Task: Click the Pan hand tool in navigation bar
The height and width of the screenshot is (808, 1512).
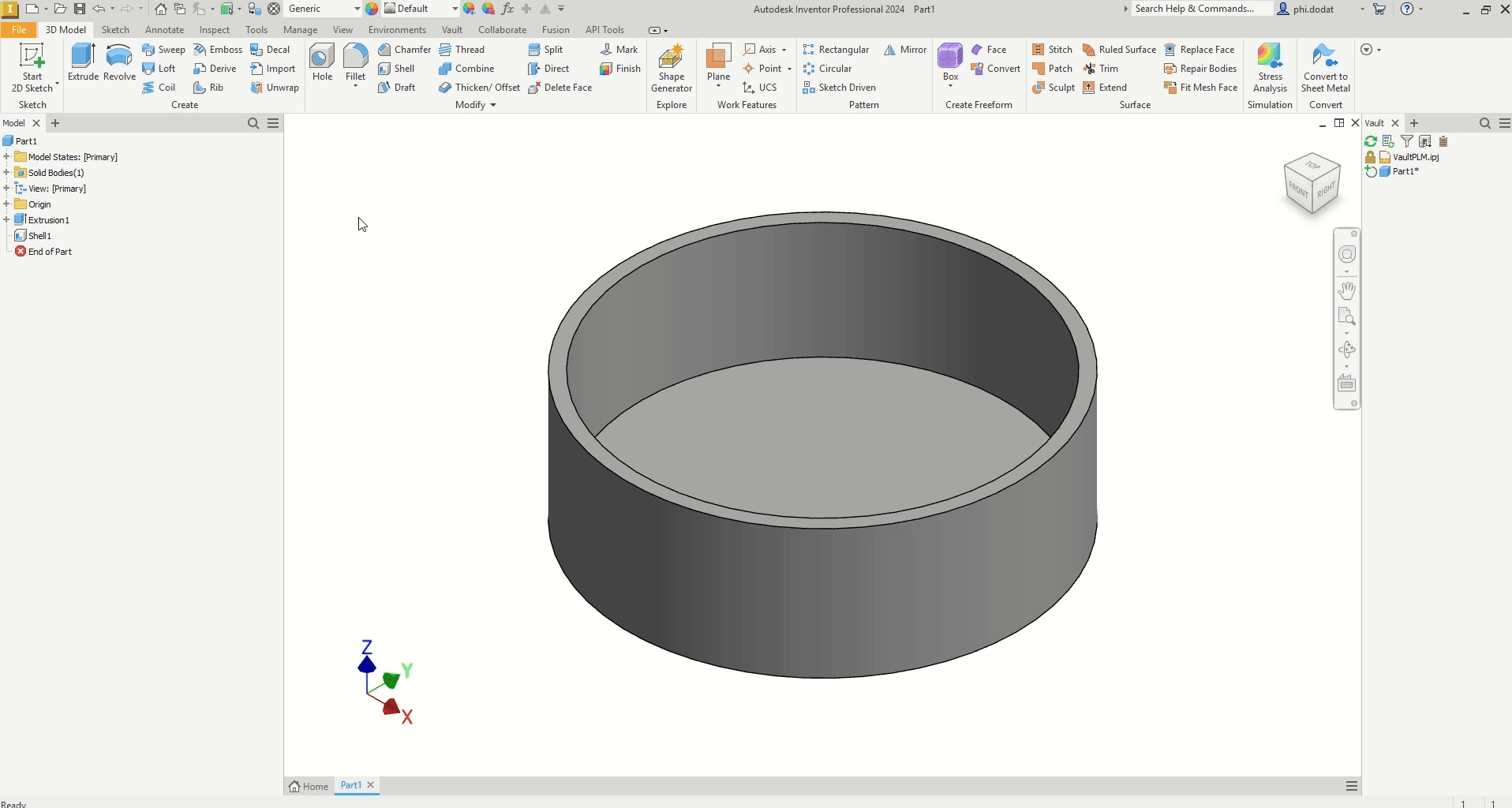Action: click(x=1346, y=290)
